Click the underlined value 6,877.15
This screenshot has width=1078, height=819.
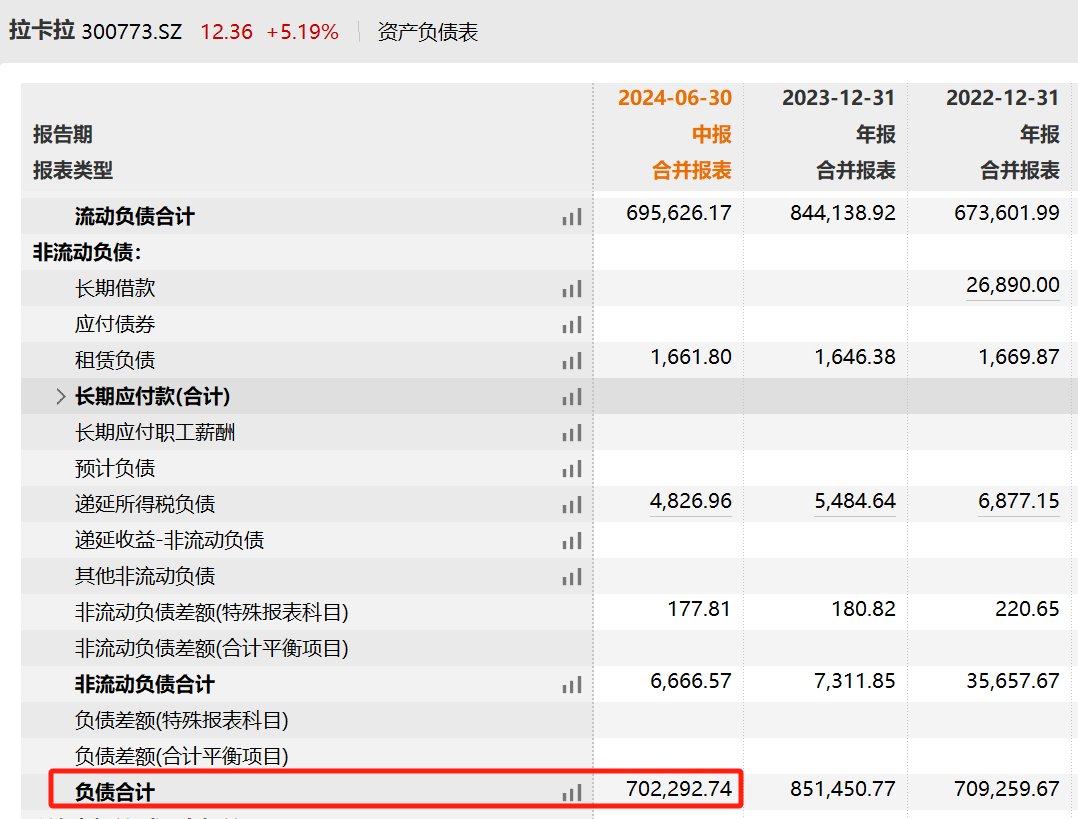pyautogui.click(x=1019, y=504)
